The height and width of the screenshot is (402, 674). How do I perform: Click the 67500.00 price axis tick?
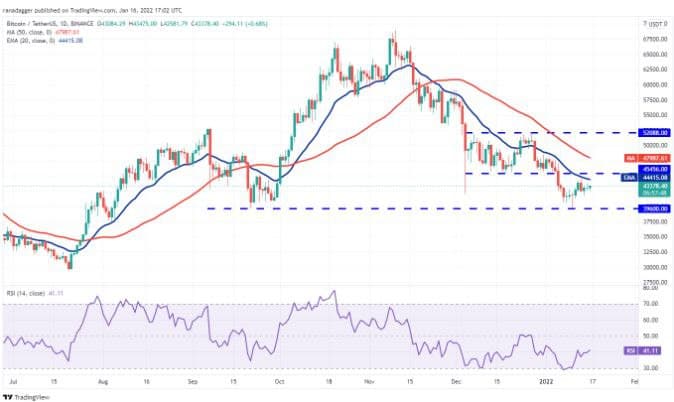[655, 39]
